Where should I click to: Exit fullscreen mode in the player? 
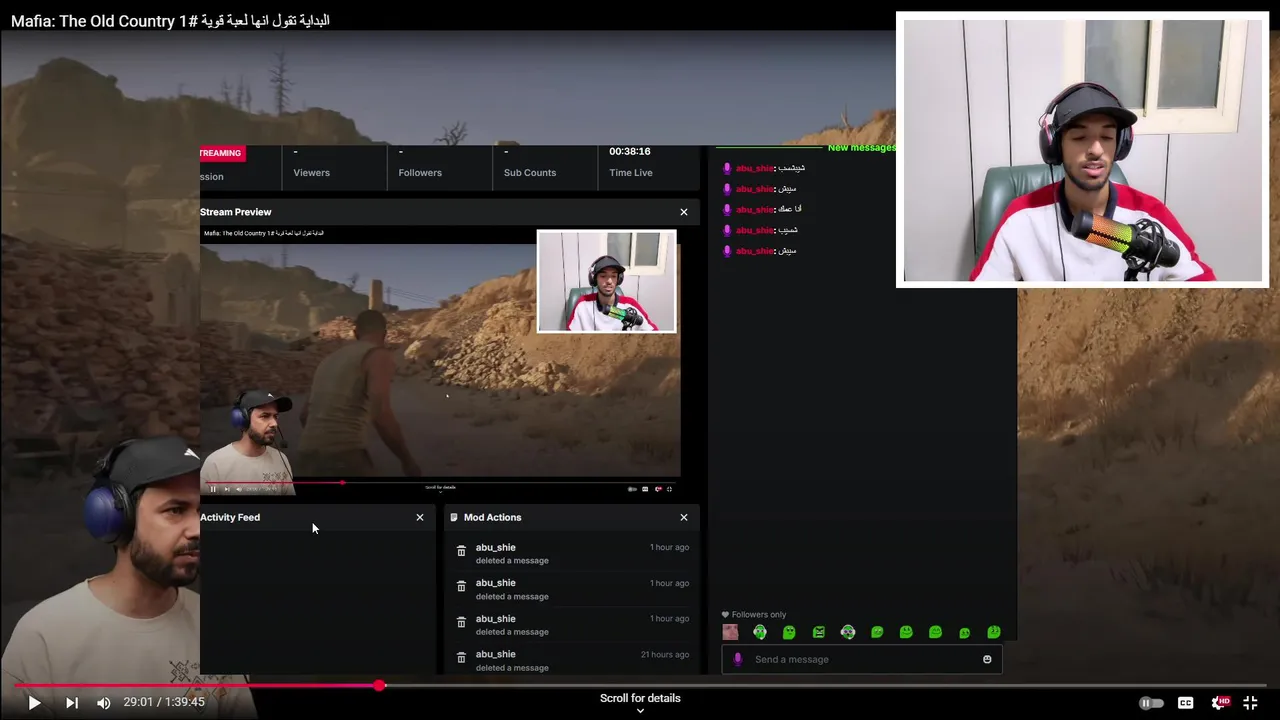1250,703
